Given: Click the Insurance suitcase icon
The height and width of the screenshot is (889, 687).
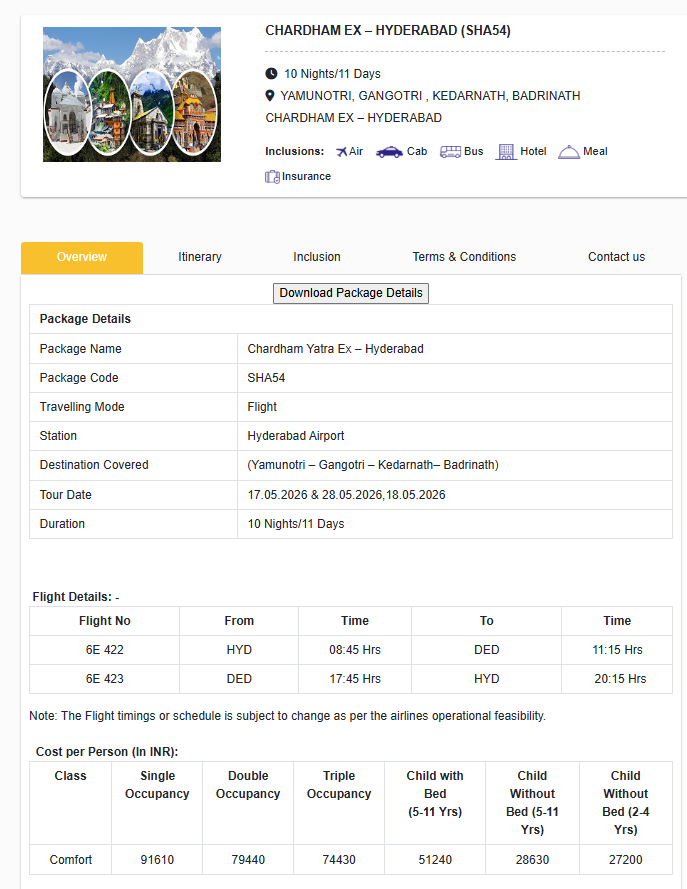Looking at the screenshot, I should pos(272,177).
